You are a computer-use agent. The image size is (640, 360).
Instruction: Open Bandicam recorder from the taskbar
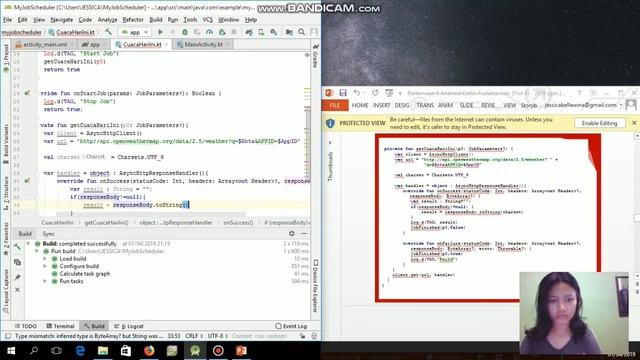point(218,351)
